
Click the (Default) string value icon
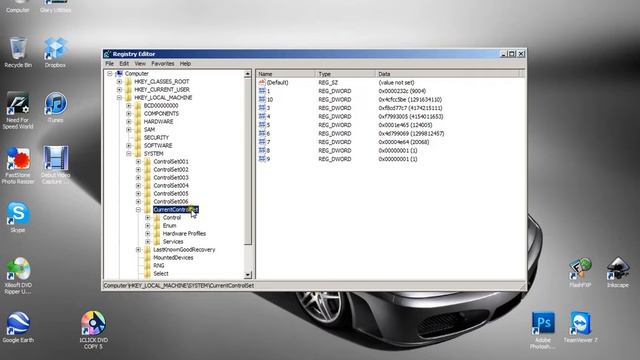(x=262, y=82)
